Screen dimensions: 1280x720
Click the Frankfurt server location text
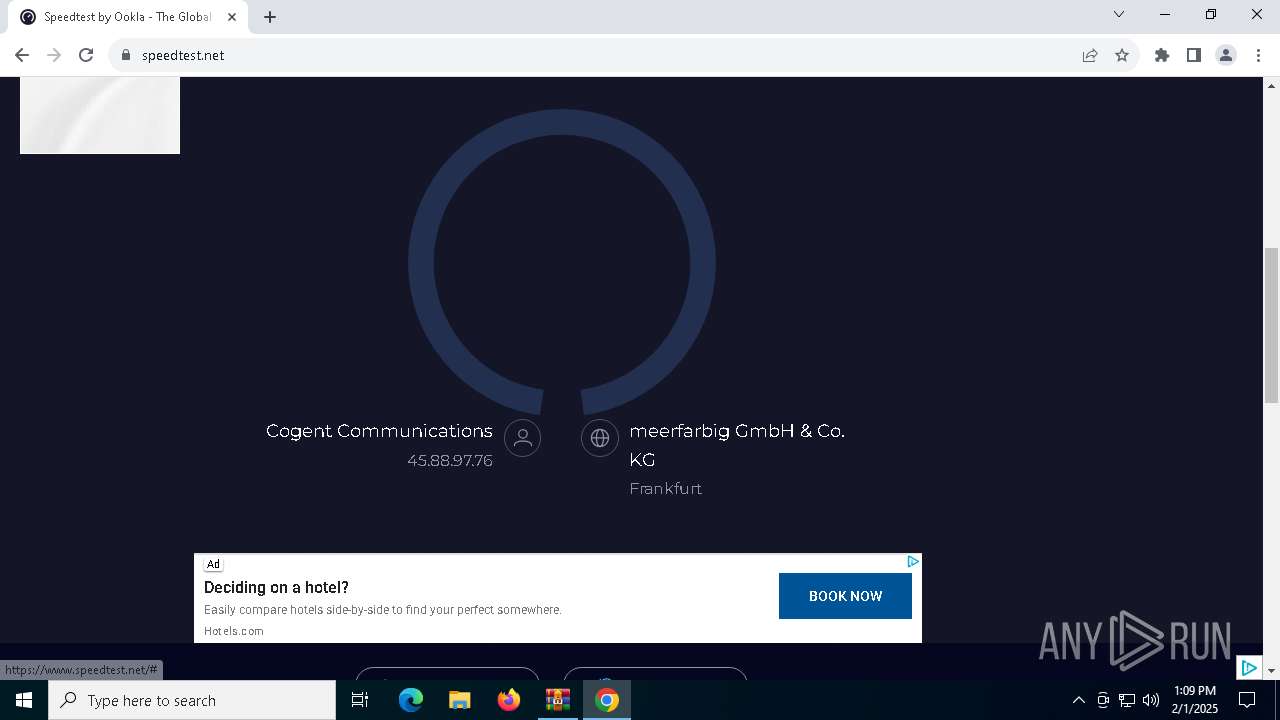pos(665,489)
